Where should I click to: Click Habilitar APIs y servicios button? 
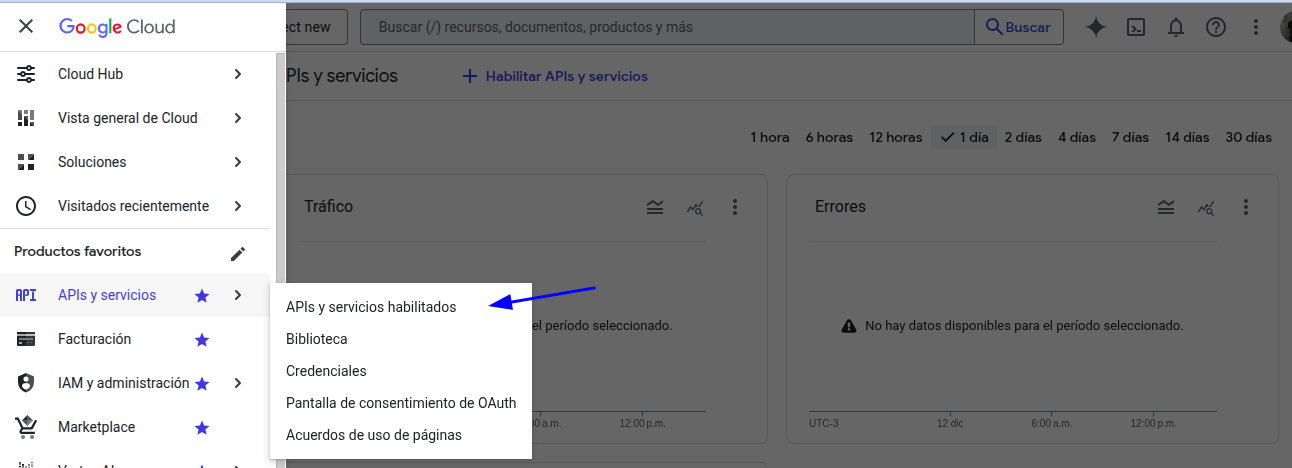coord(555,76)
